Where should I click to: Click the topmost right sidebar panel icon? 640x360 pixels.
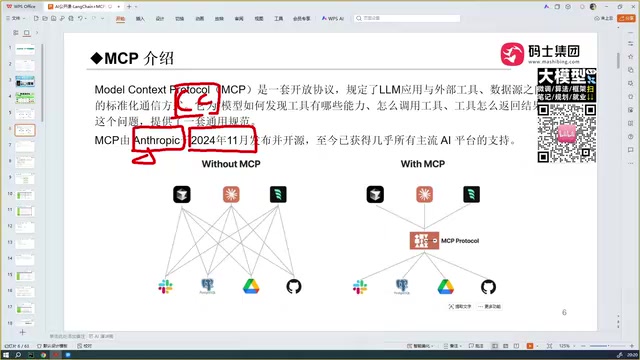click(631, 43)
